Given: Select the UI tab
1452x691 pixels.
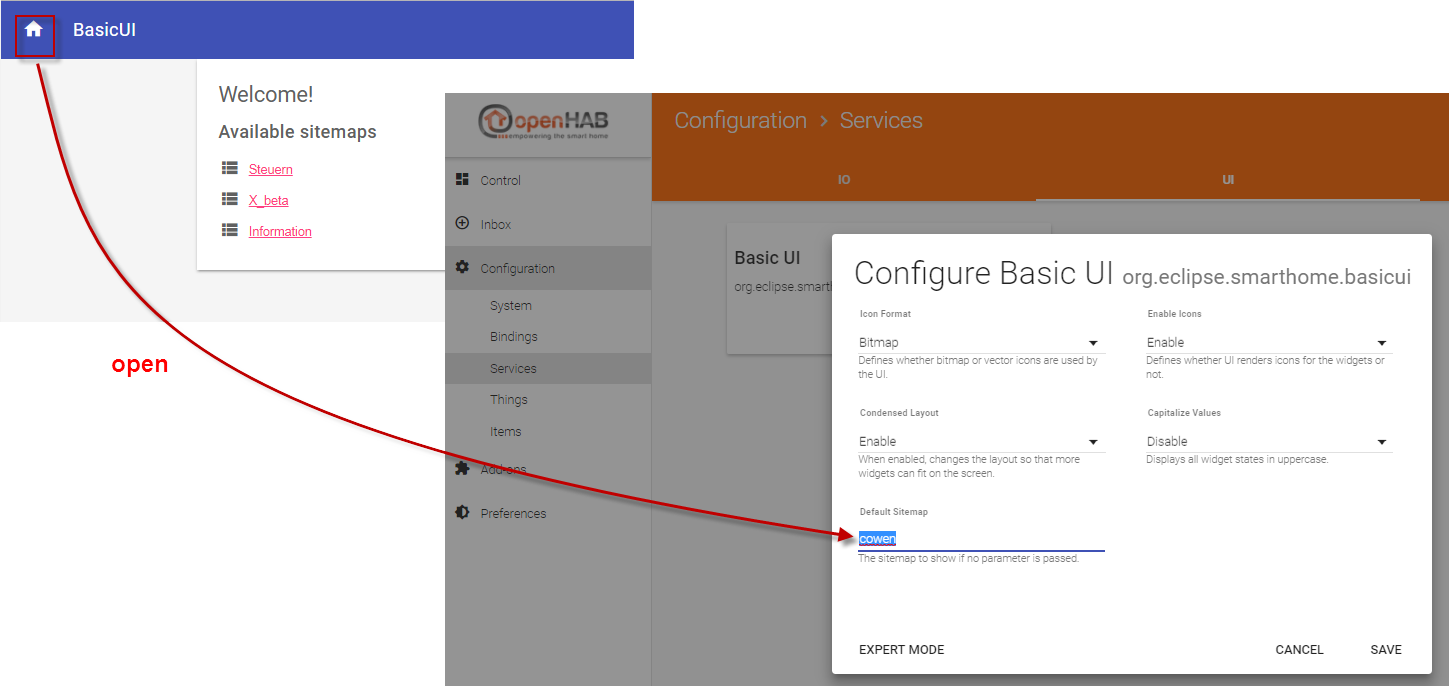Looking at the screenshot, I should pos(1228,180).
